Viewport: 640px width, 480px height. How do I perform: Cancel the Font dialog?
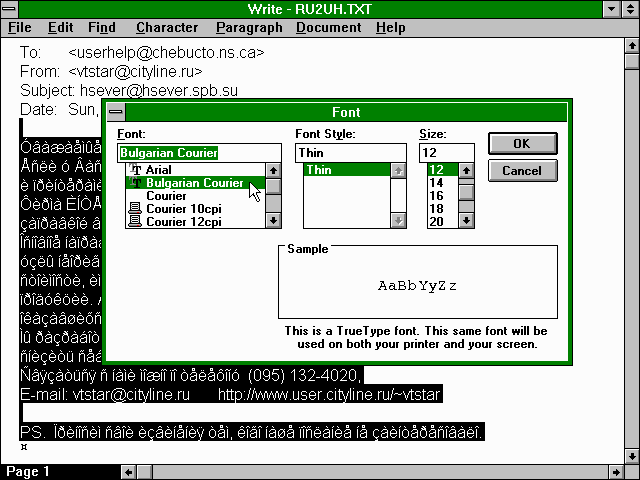(522, 170)
